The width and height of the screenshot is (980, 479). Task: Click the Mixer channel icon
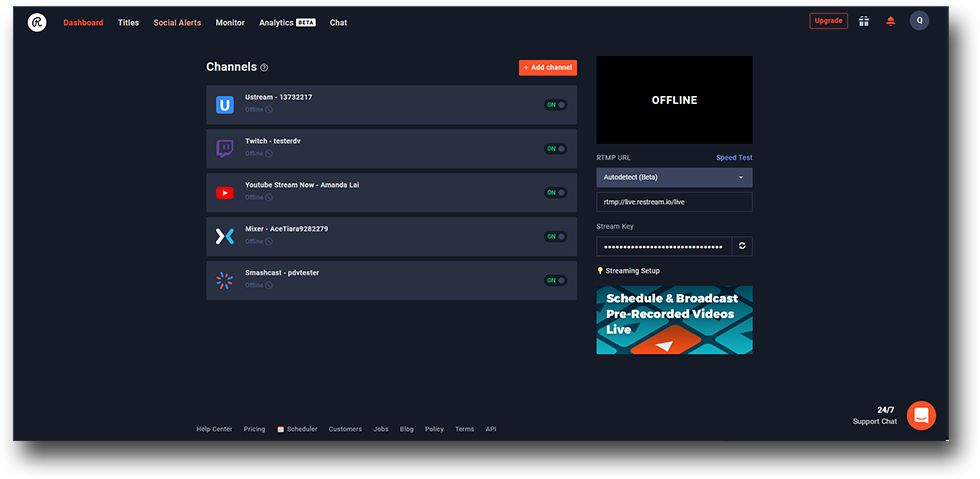pyautogui.click(x=225, y=236)
